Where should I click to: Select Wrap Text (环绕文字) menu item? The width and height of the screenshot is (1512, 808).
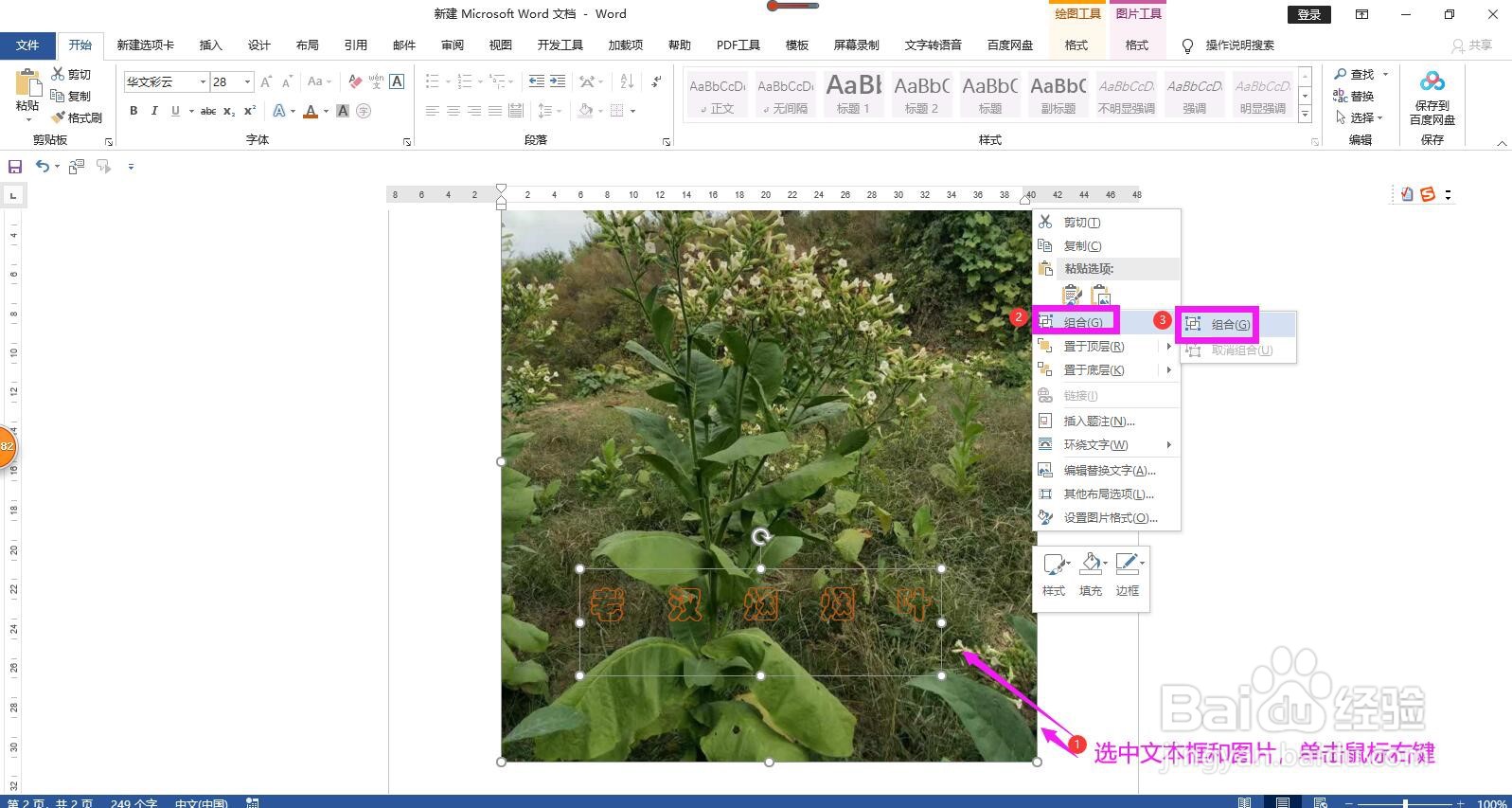(x=1106, y=445)
